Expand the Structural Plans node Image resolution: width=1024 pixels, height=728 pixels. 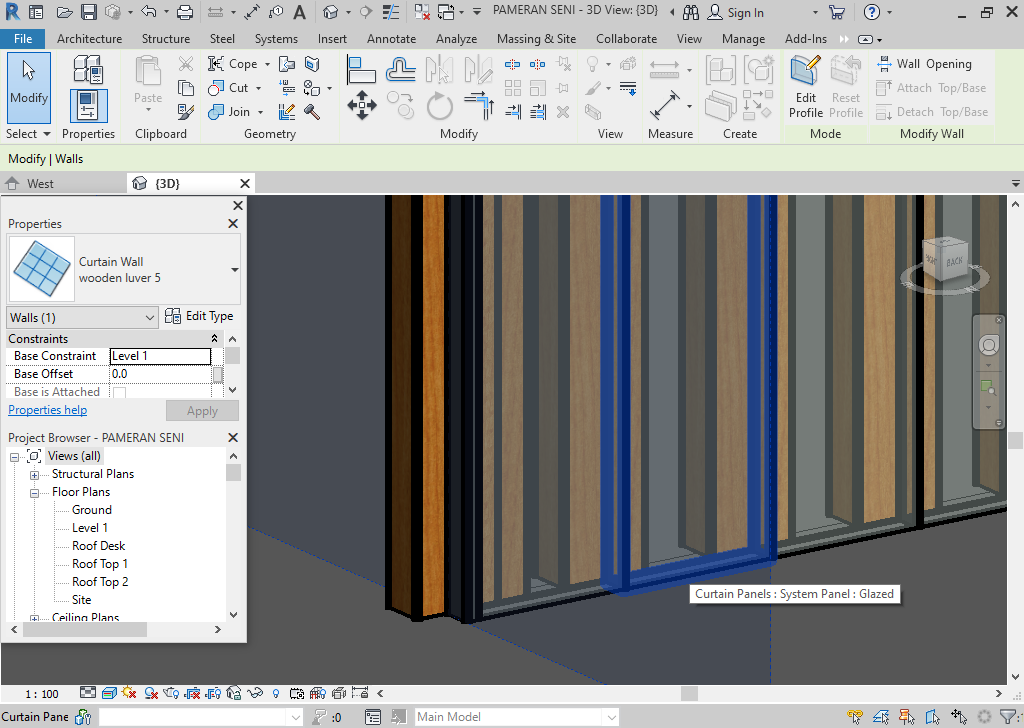coord(35,473)
